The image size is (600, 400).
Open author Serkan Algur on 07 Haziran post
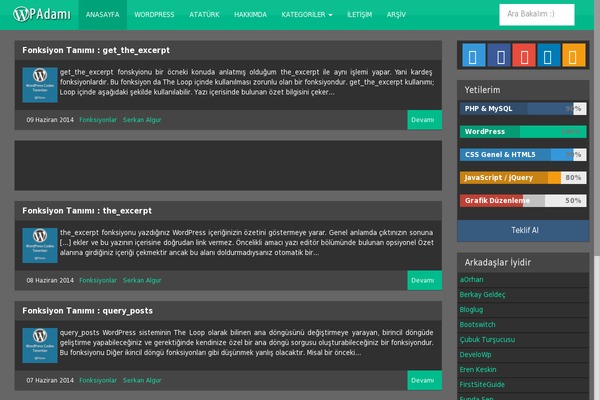pyautogui.click(x=142, y=380)
